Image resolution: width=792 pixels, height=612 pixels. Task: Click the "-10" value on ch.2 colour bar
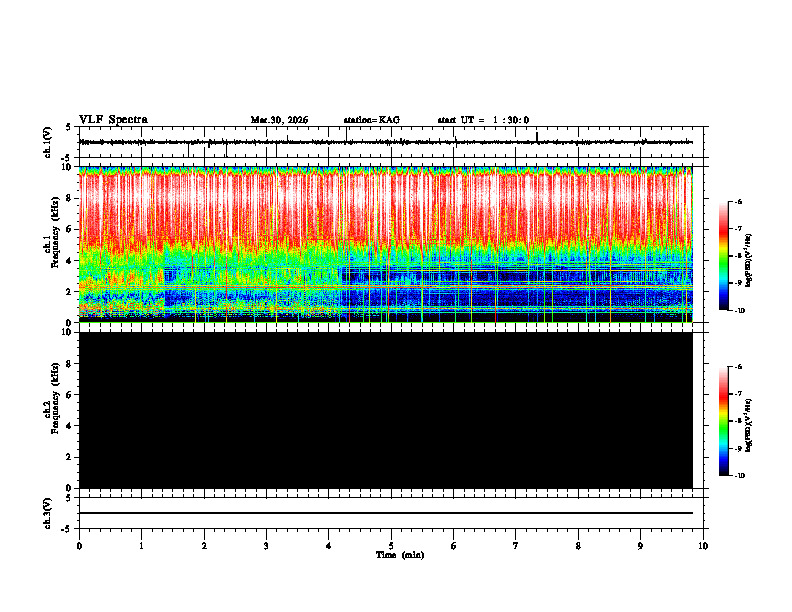[739, 476]
